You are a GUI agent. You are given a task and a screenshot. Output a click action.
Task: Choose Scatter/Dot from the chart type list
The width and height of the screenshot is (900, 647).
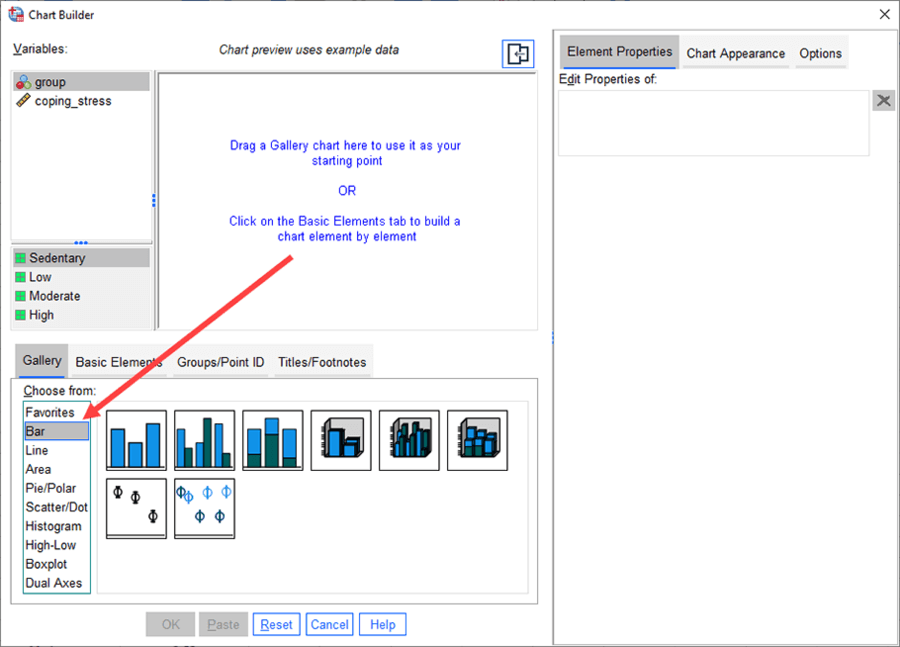pos(56,507)
